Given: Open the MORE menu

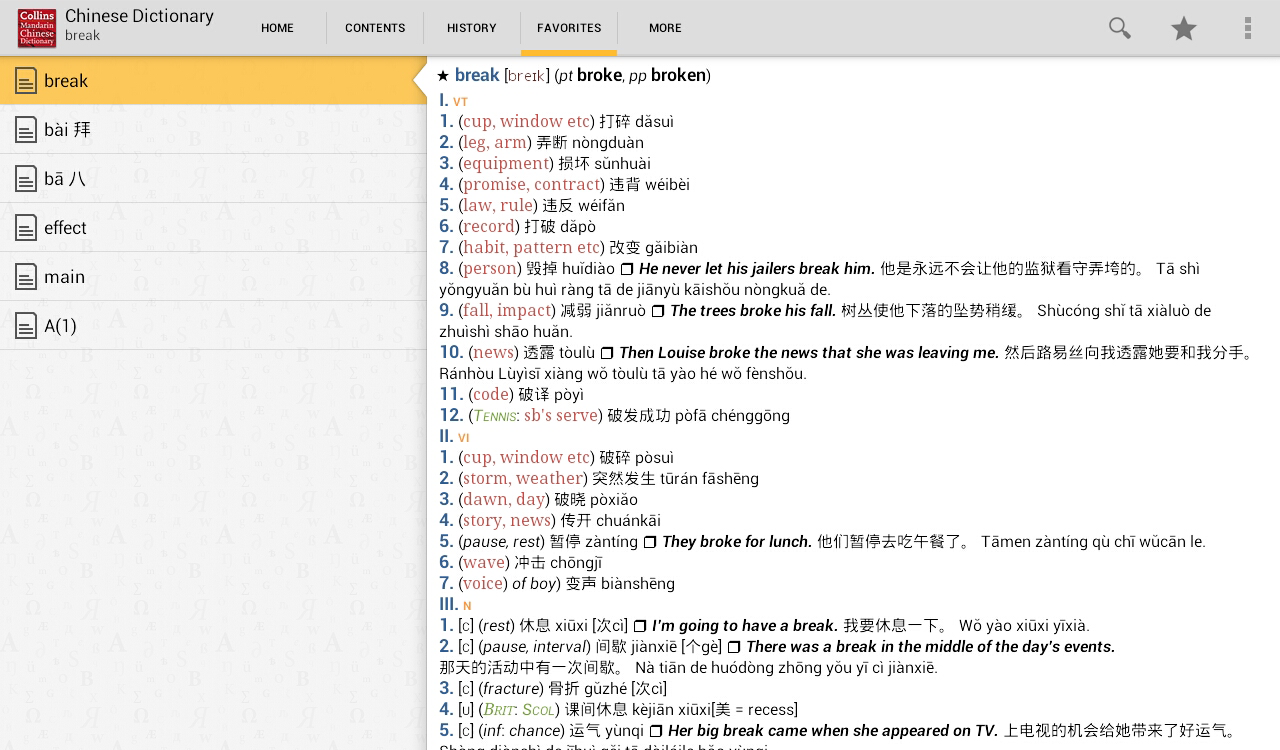Looking at the screenshot, I should coord(665,28).
